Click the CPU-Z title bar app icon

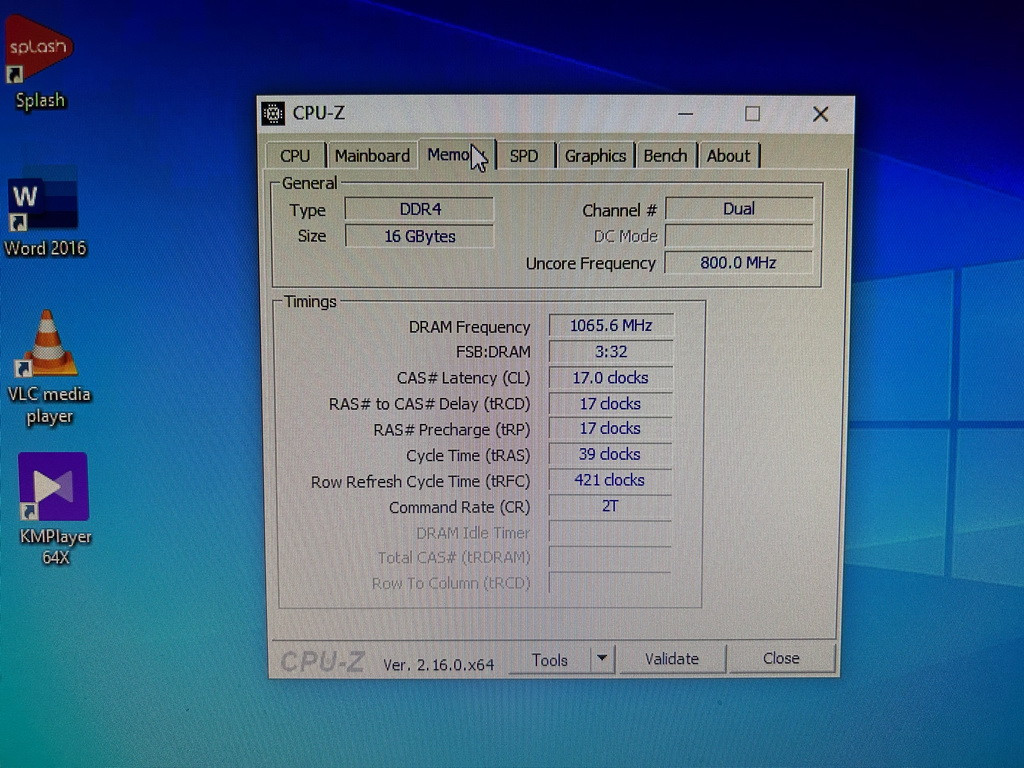point(273,114)
